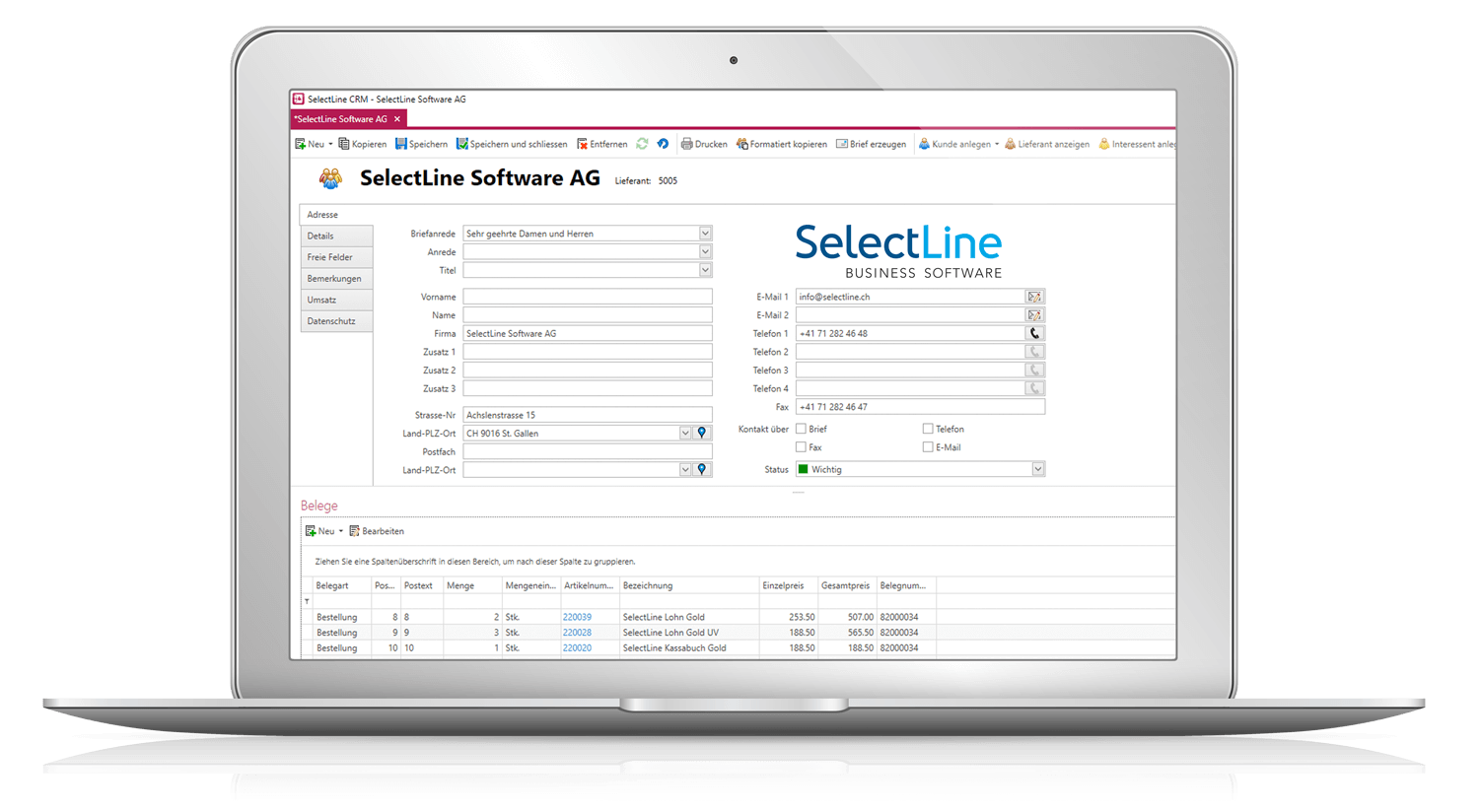1479x812 pixels.
Task: Click Formatiert kopieren in toolbar
Action: click(x=782, y=144)
